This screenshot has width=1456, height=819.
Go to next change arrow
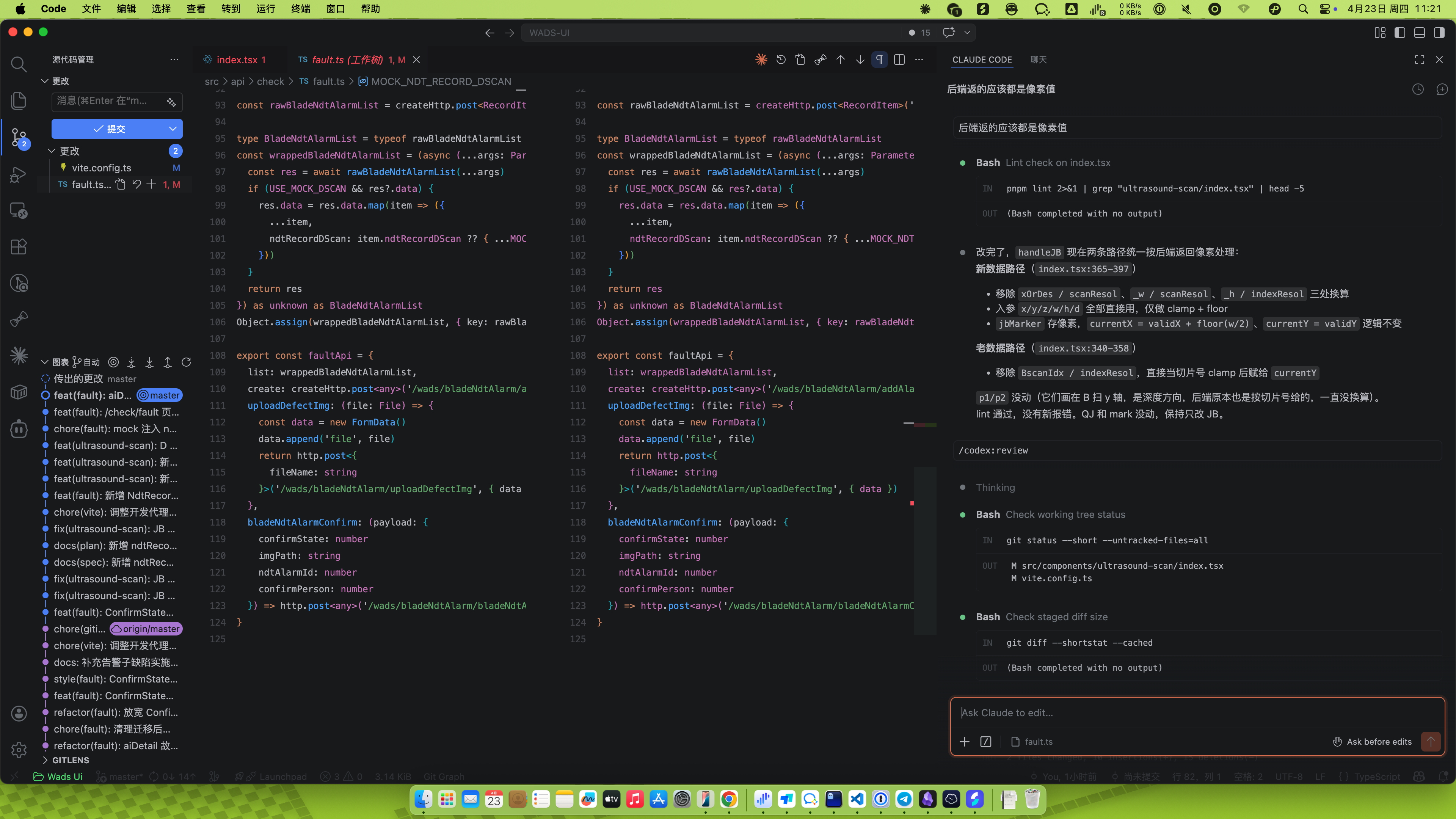(860, 60)
